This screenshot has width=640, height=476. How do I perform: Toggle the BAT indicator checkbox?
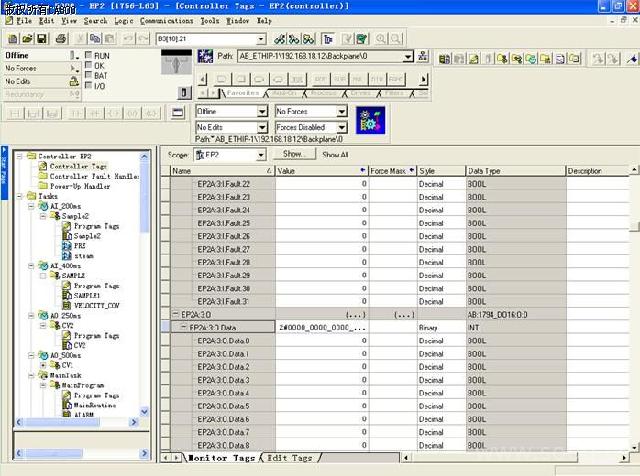coord(89,75)
